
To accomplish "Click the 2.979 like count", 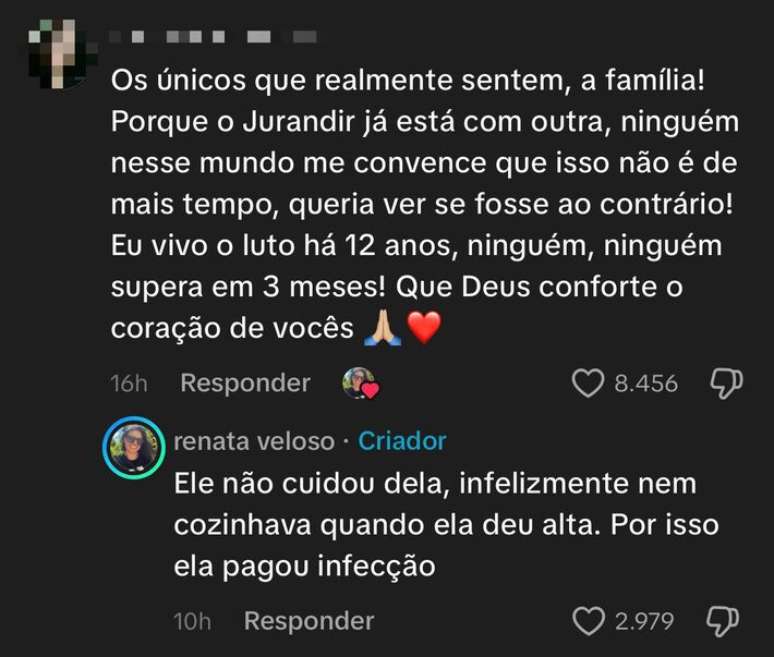I will [646, 621].
